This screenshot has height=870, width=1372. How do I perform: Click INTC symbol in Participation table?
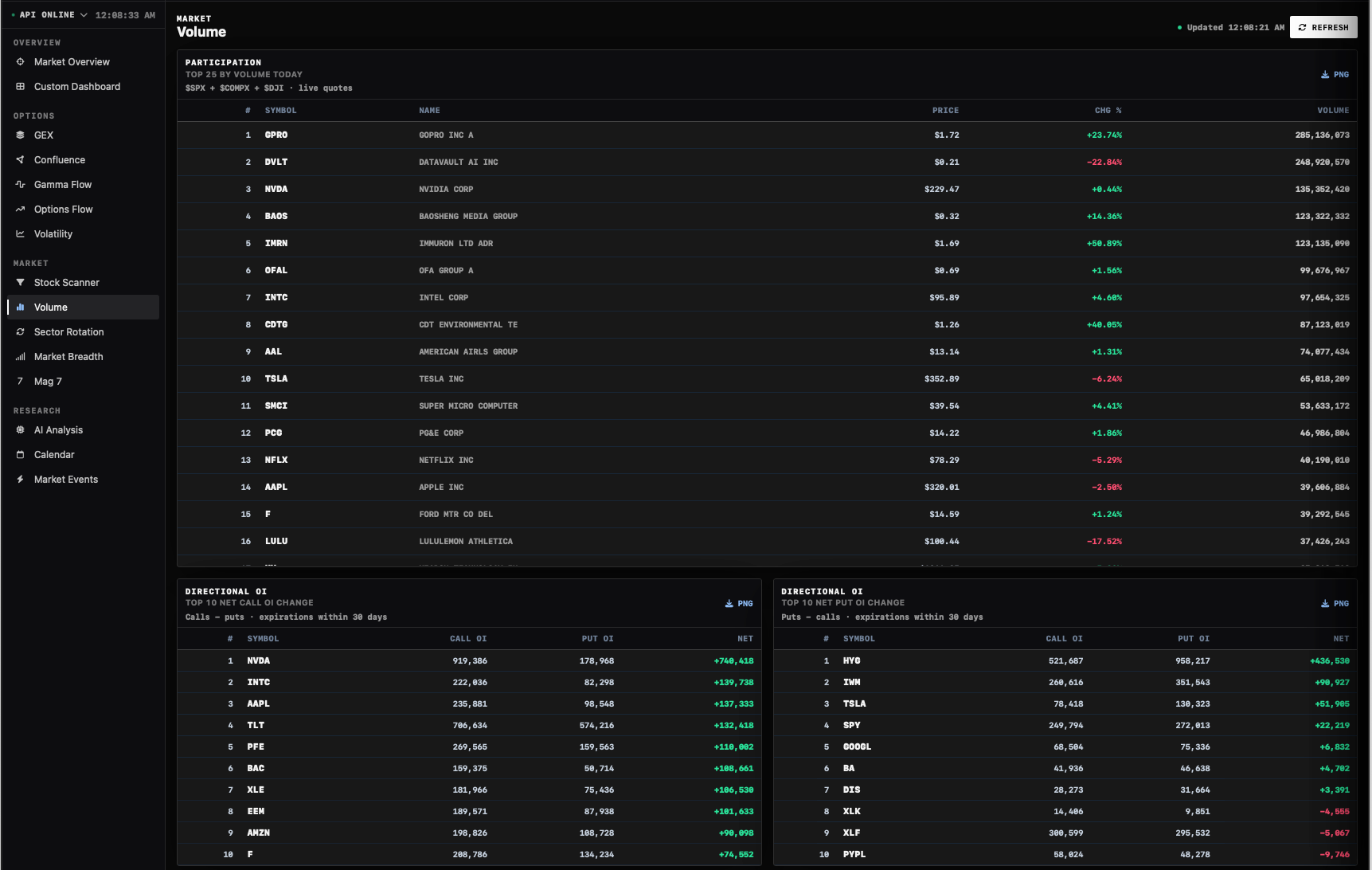point(276,297)
